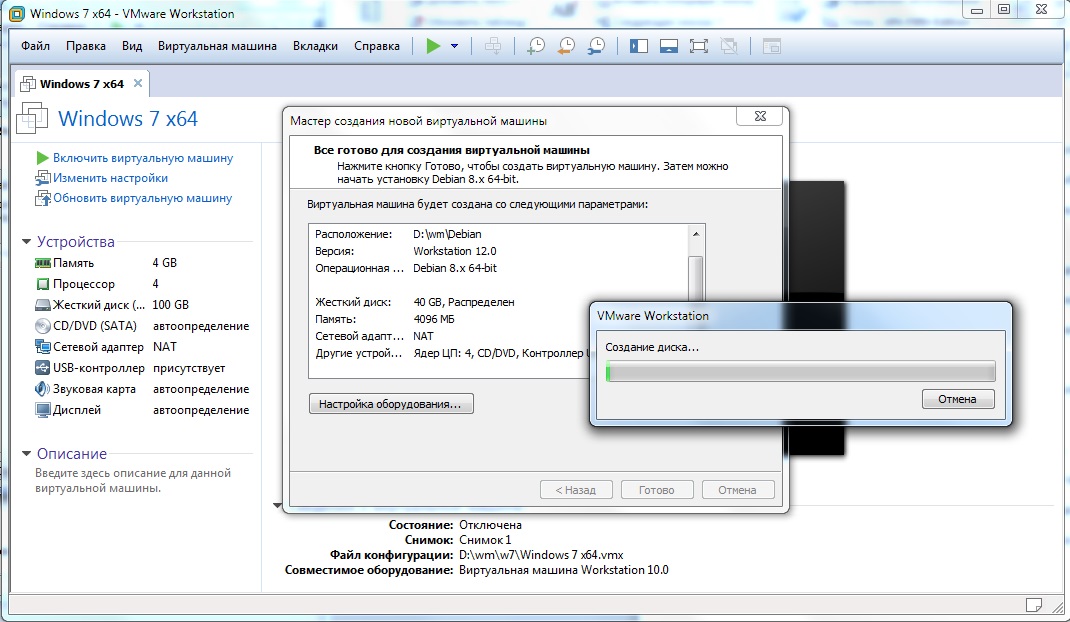Screen dimensions: 1070x622
Task: Select the Процессор device row
Action: [142, 284]
